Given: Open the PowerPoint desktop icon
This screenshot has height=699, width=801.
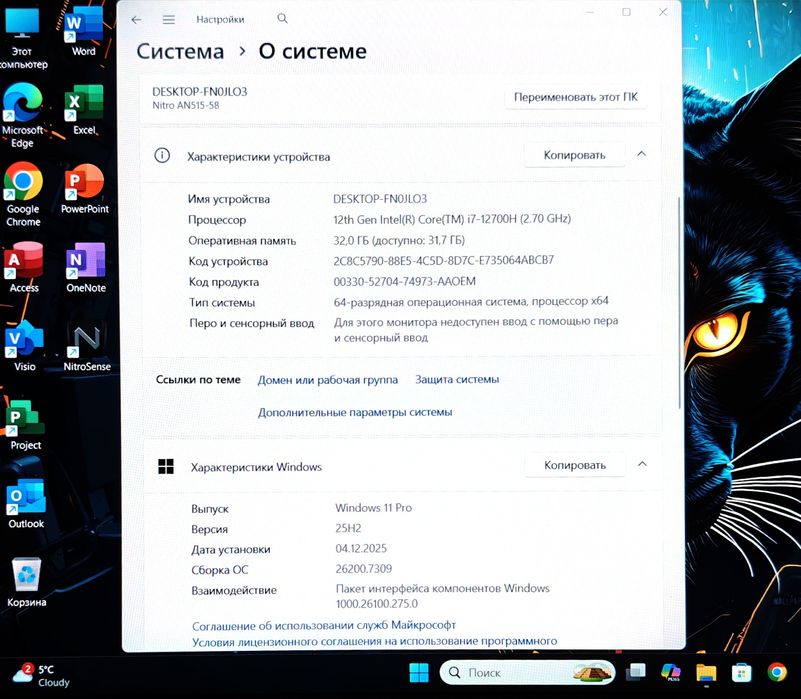Looking at the screenshot, I should tap(84, 190).
